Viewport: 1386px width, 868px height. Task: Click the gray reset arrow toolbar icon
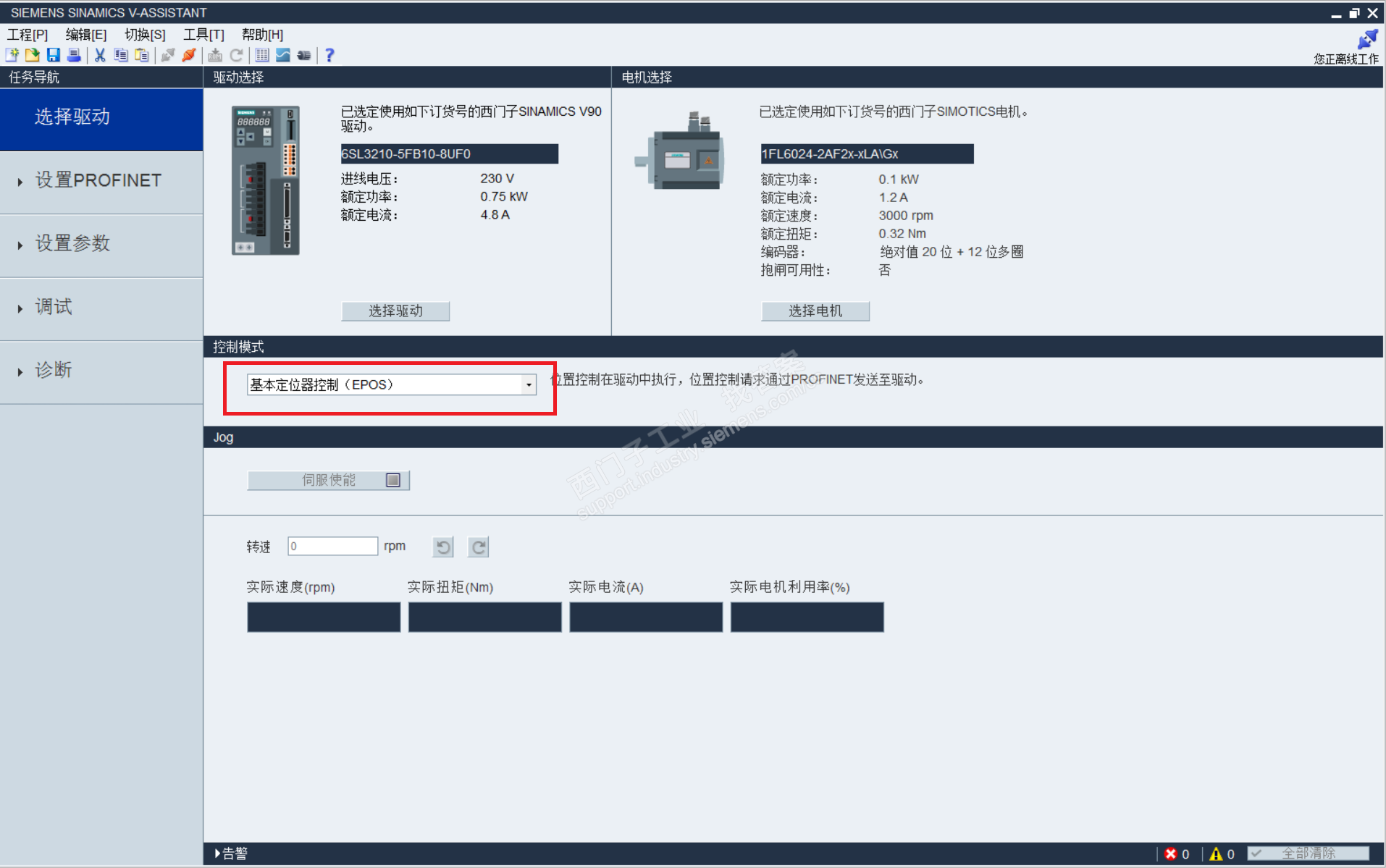[x=236, y=55]
